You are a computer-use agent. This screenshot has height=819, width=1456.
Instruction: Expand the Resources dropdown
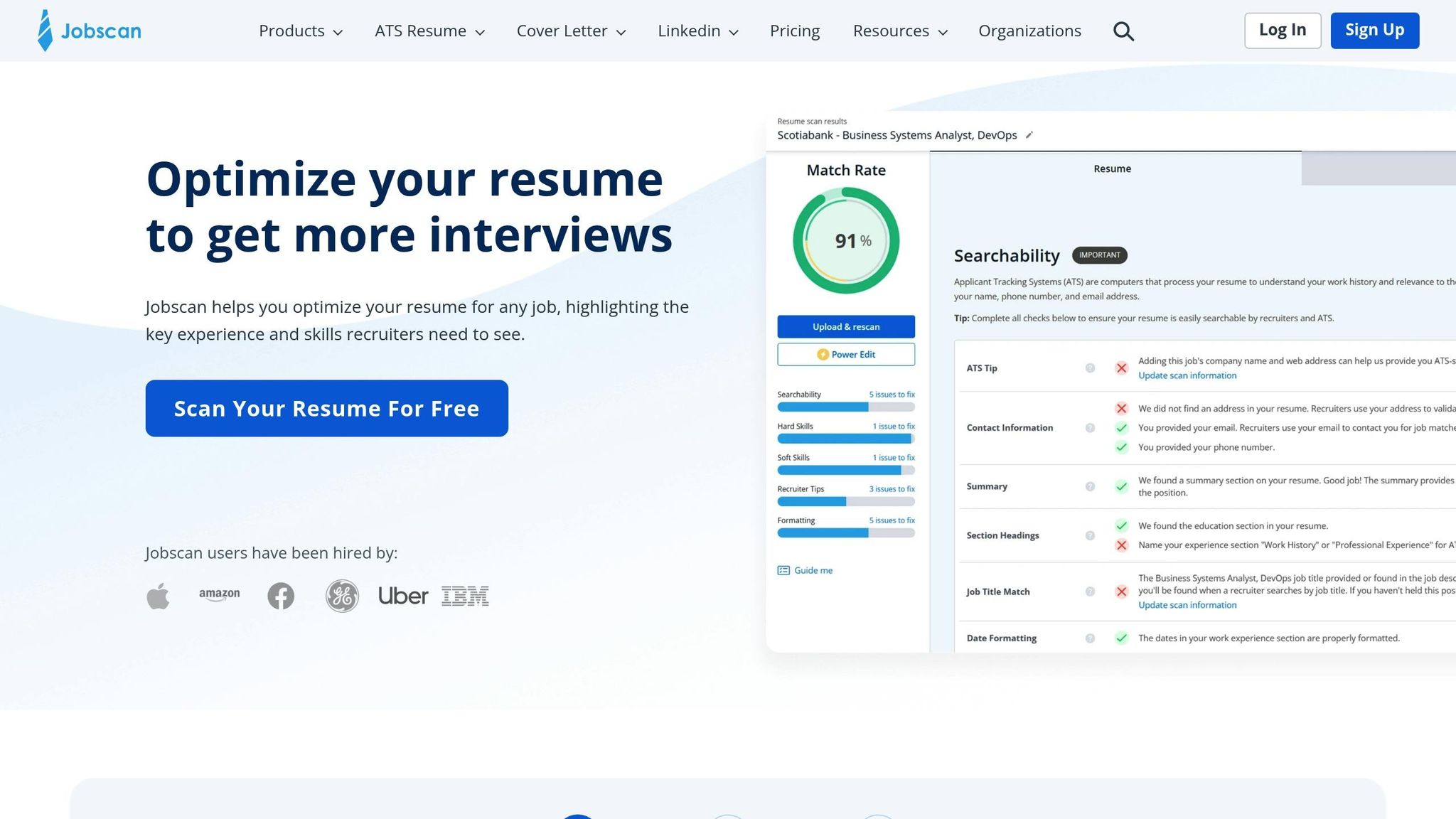click(899, 31)
